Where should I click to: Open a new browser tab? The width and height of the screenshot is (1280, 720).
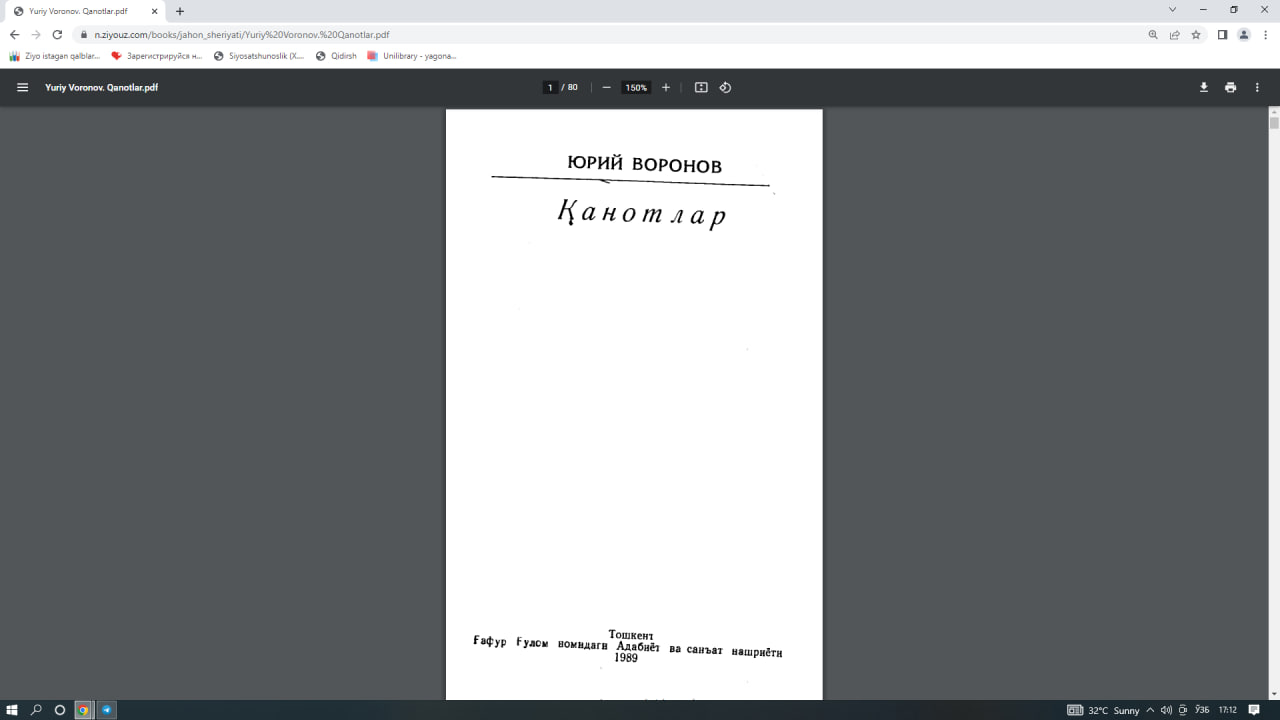coord(178,12)
